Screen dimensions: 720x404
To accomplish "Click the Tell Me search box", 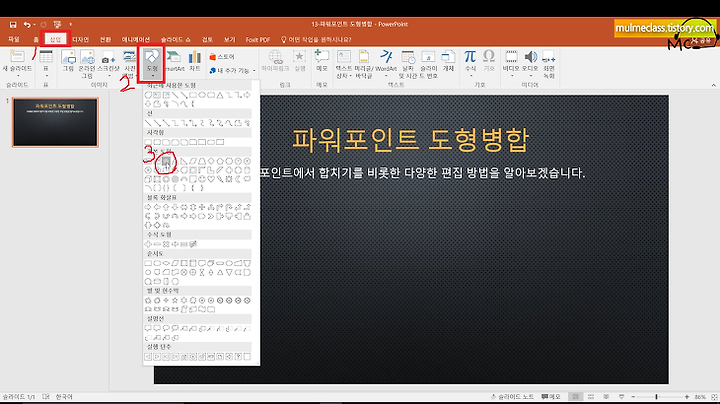I will (316, 39).
